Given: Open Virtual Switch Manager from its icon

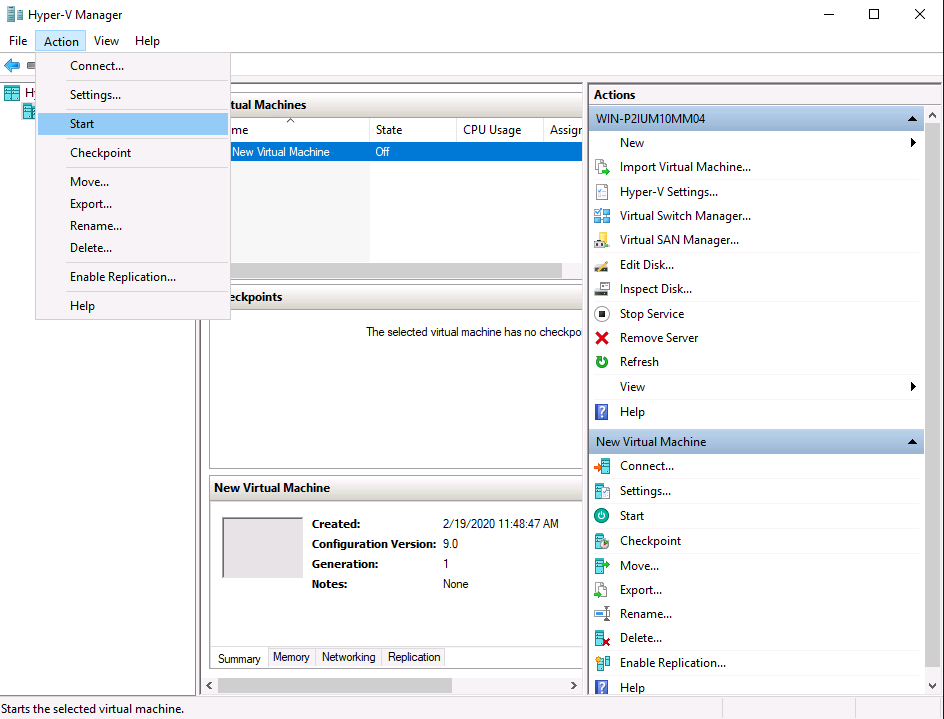Looking at the screenshot, I should pyautogui.click(x=602, y=216).
